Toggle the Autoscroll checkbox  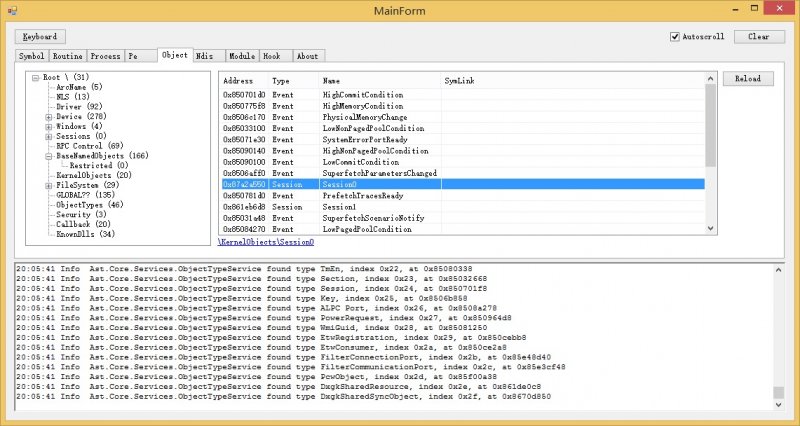coord(675,37)
